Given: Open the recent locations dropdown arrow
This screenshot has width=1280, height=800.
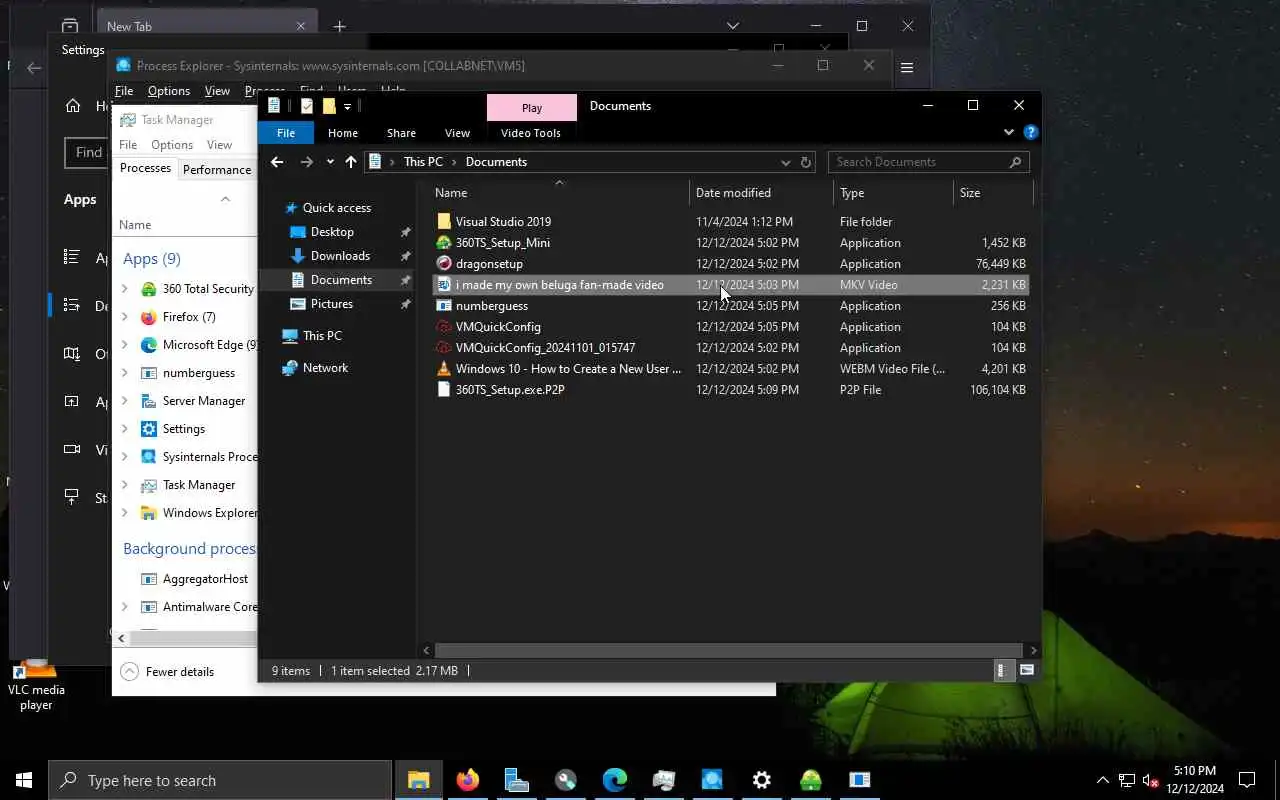Looking at the screenshot, I should [x=330, y=162].
